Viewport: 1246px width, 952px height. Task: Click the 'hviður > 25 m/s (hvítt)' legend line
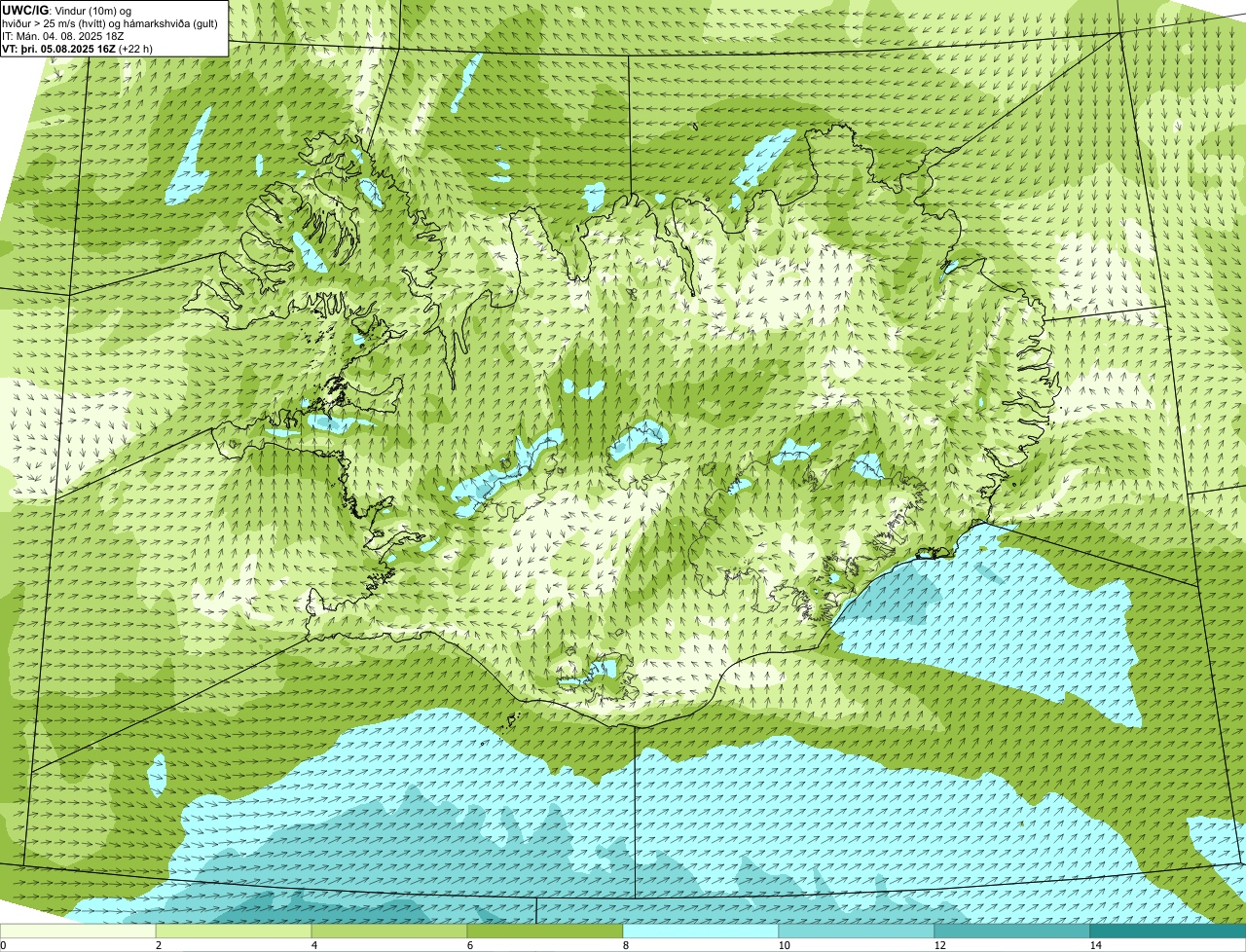click(x=110, y=23)
